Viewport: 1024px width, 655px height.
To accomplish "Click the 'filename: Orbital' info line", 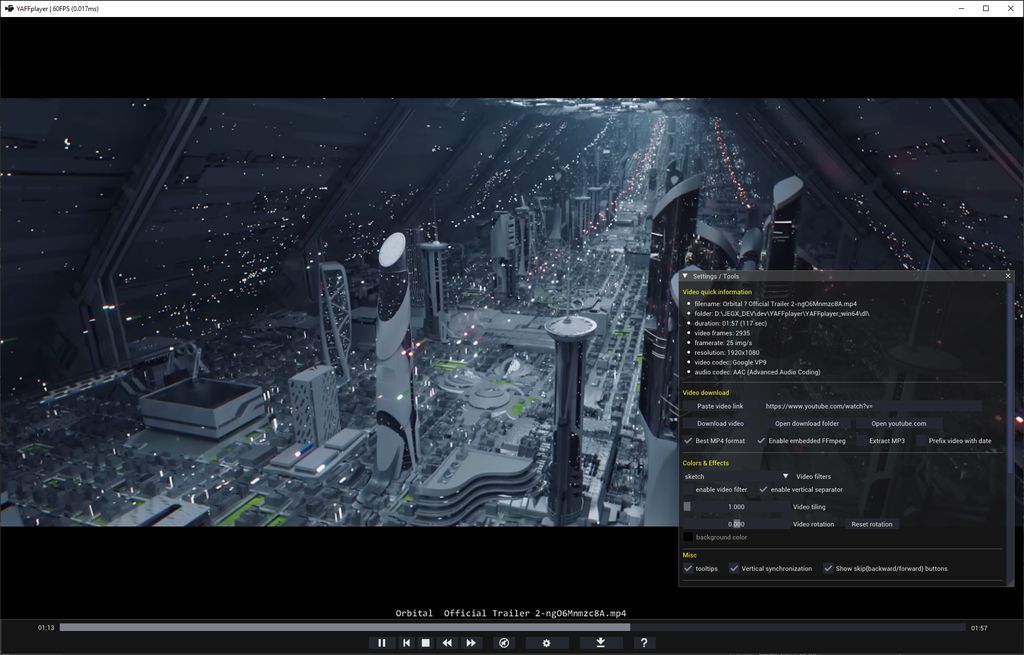I will pyautogui.click(x=775, y=304).
